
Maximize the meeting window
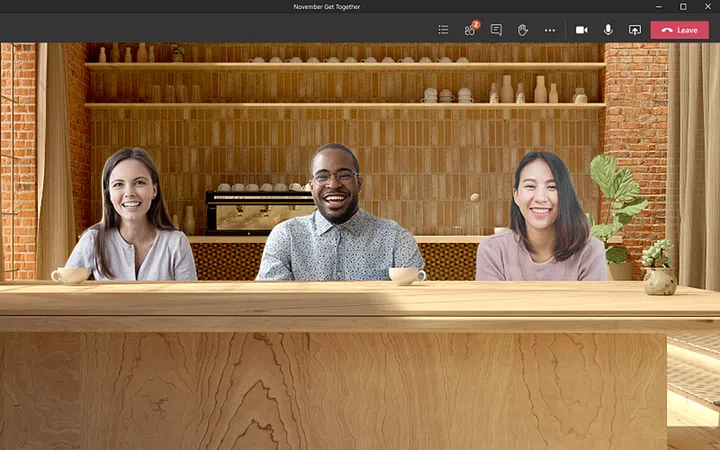point(683,7)
